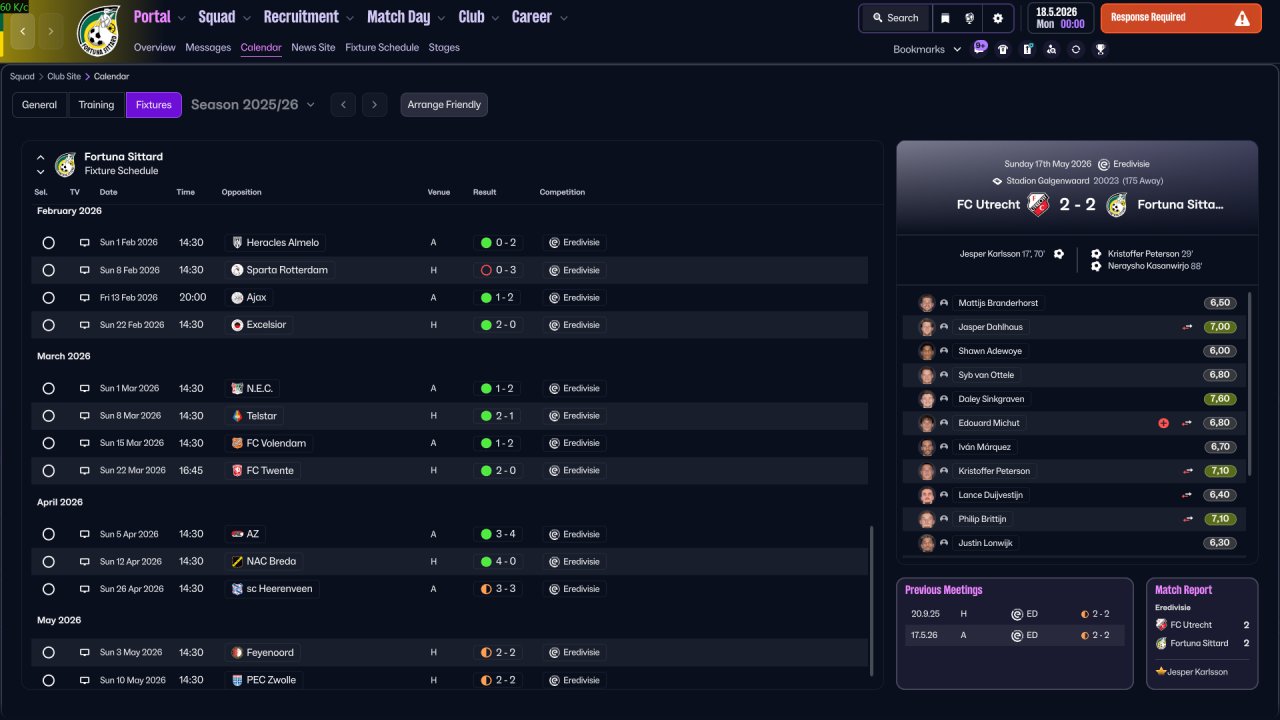Click the Arrange Friendly button
The image size is (1280, 720).
pos(444,105)
